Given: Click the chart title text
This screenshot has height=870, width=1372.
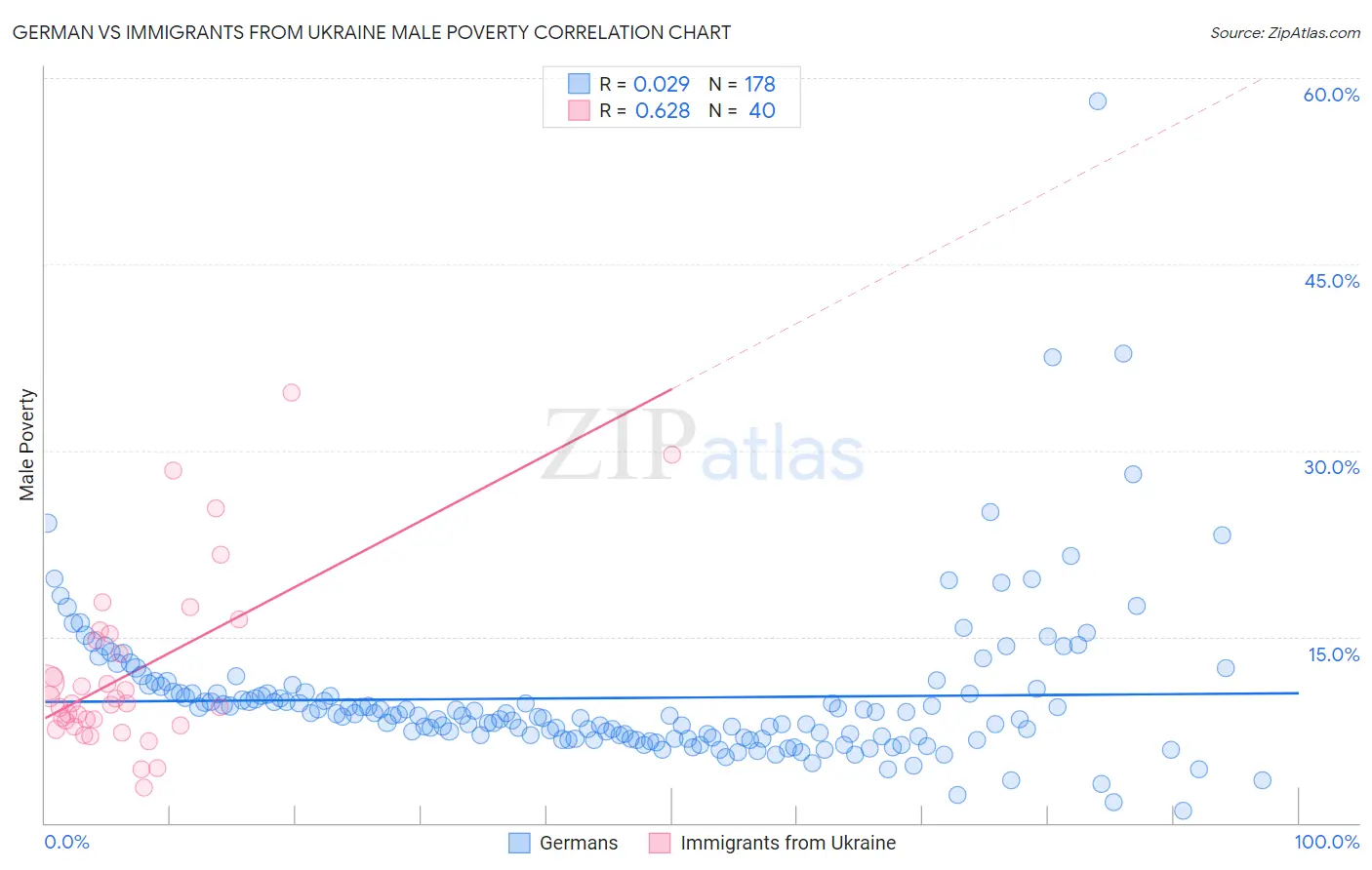Looking at the screenshot, I should (x=371, y=32).
